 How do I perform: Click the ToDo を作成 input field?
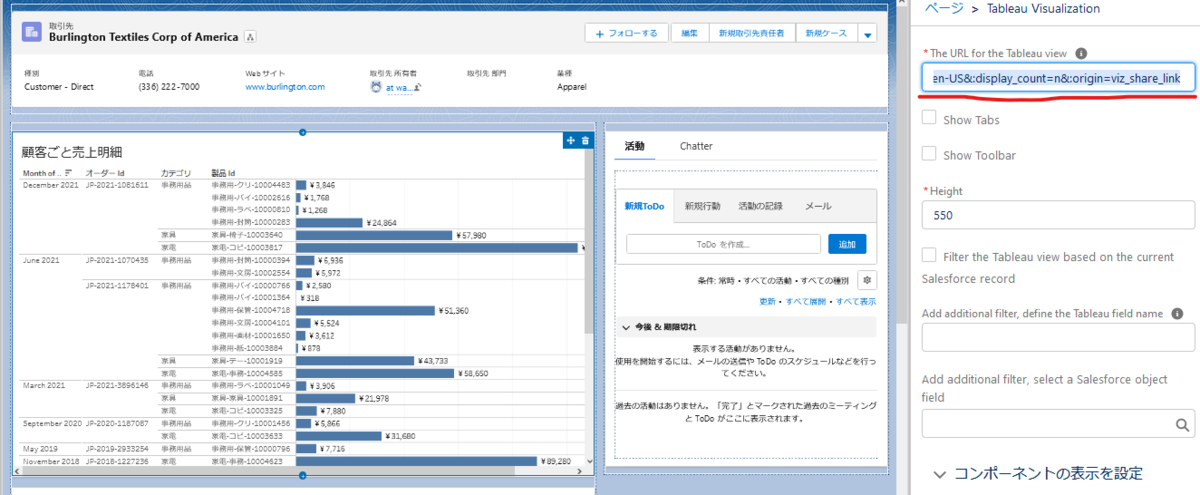(x=723, y=244)
